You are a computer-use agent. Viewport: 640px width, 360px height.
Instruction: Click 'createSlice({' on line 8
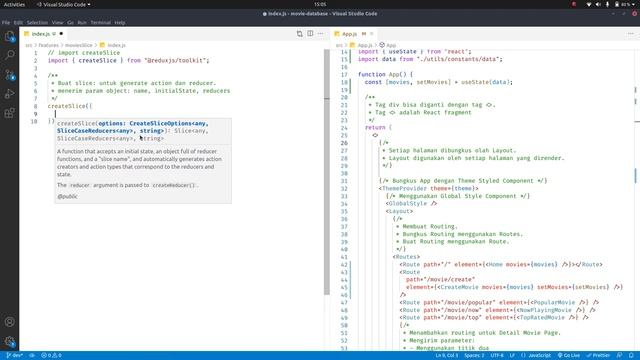click(x=70, y=106)
